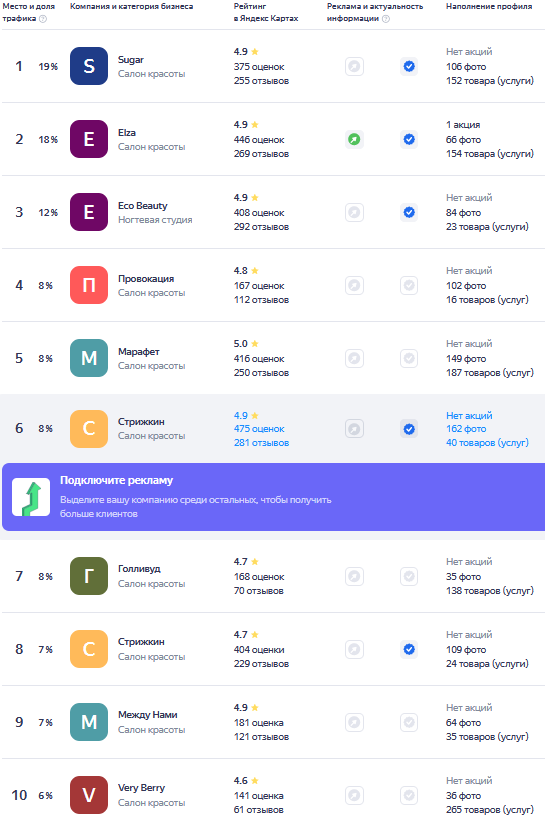Click the Very Berry logo icon
545x825 pixels.
[x=89, y=795]
